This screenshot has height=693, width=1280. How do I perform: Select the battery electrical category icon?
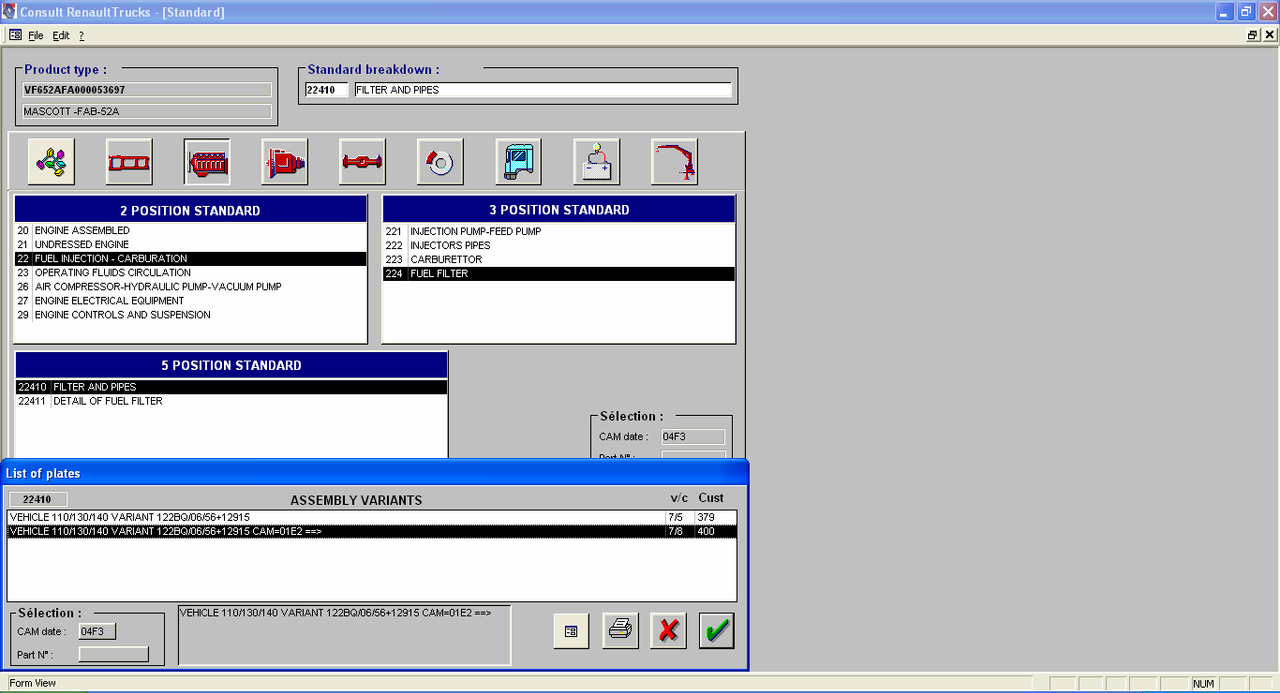click(x=597, y=161)
